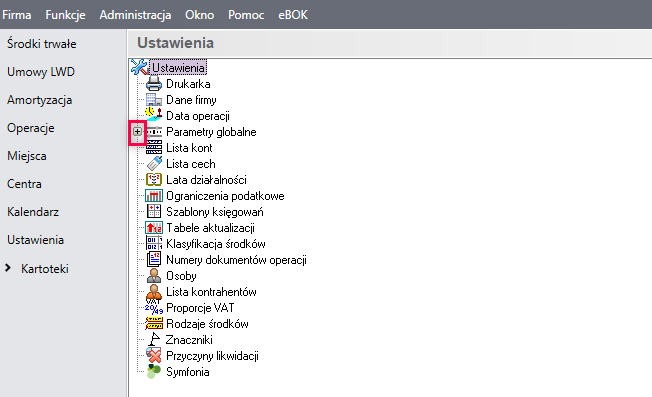
Task: Click the Ustawienia wrench root icon
Action: point(139,67)
